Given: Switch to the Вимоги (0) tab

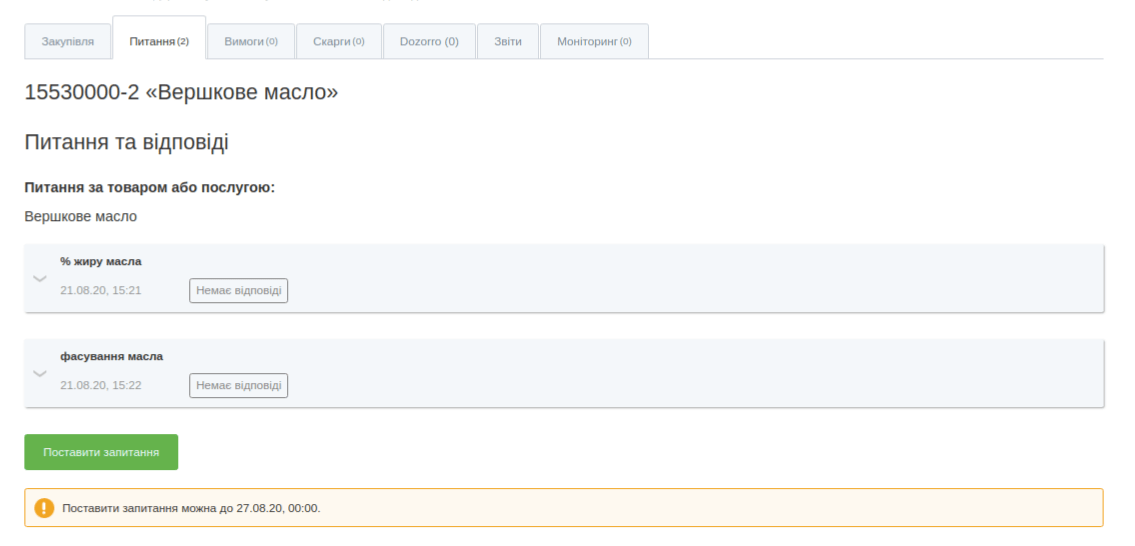Looking at the screenshot, I should [251, 41].
